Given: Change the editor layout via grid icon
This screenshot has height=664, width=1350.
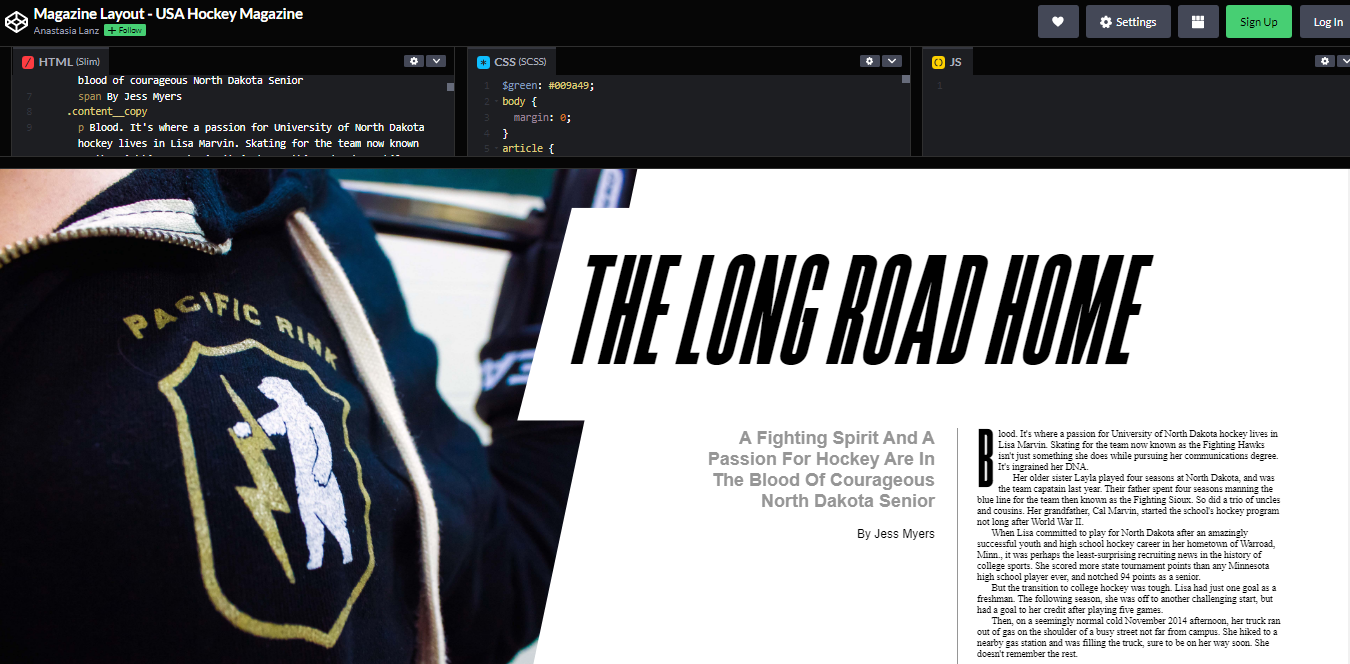Looking at the screenshot, I should (x=1197, y=21).
